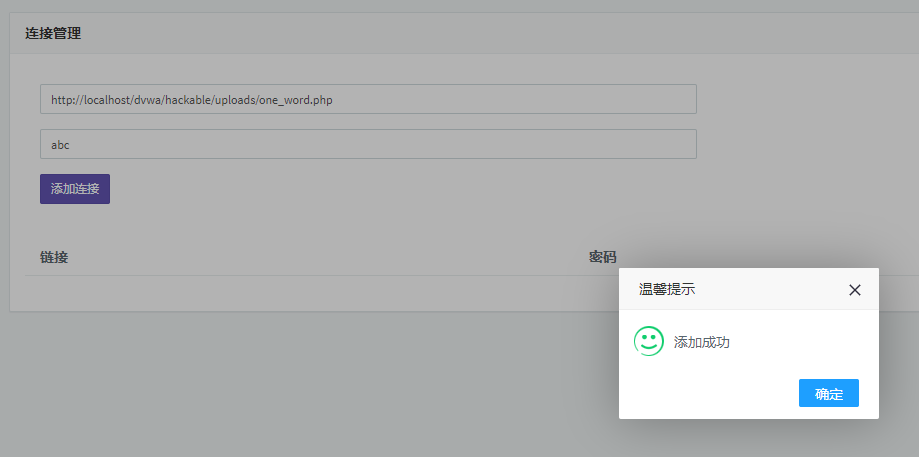Screen dimensions: 919x457
Task: Select the 密码 column header
Action: coord(603,257)
